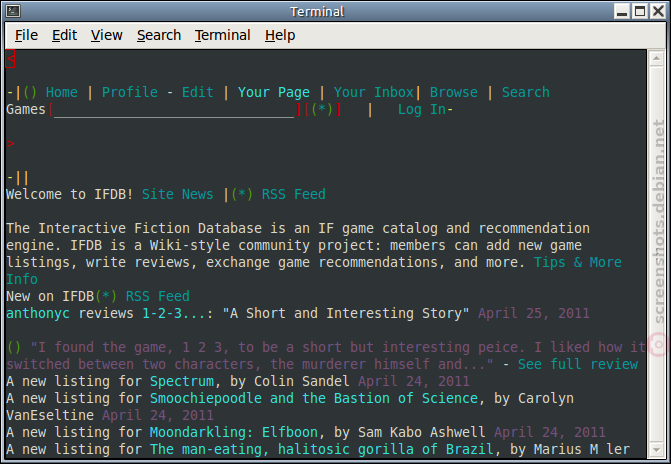Open the 1-2-3... game link
Viewport: 671px width, 464px height.
[173, 313]
